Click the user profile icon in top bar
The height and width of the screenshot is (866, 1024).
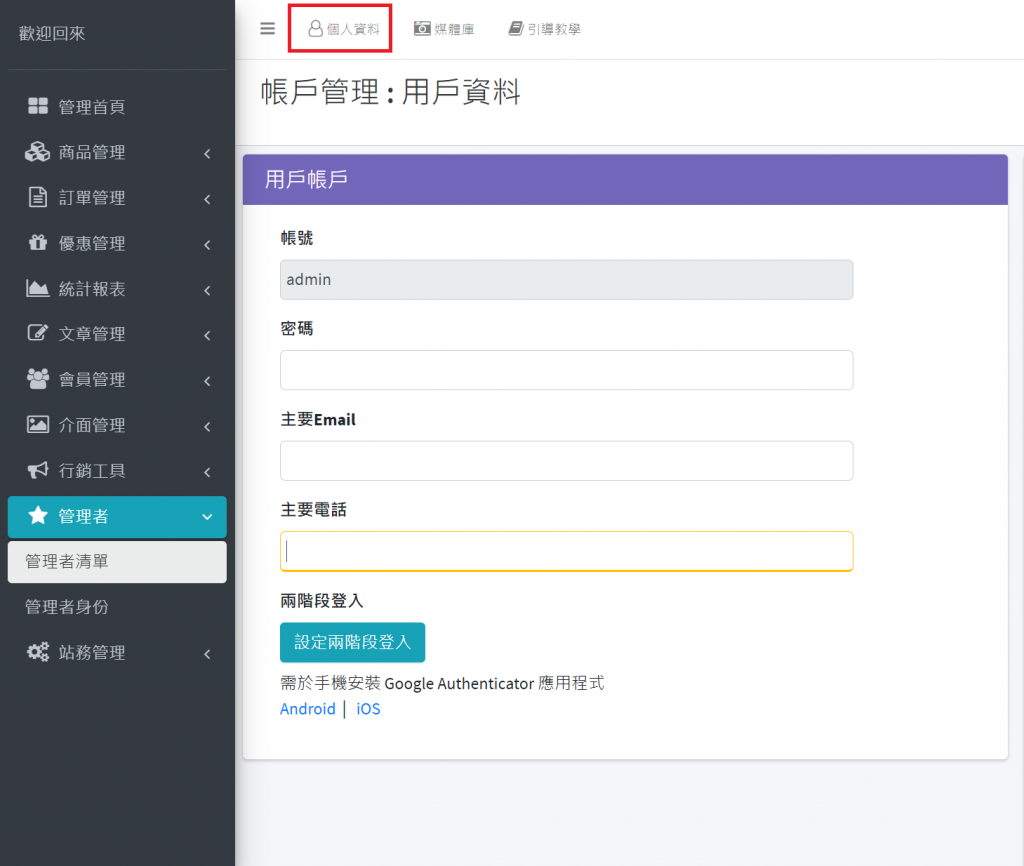tap(315, 29)
